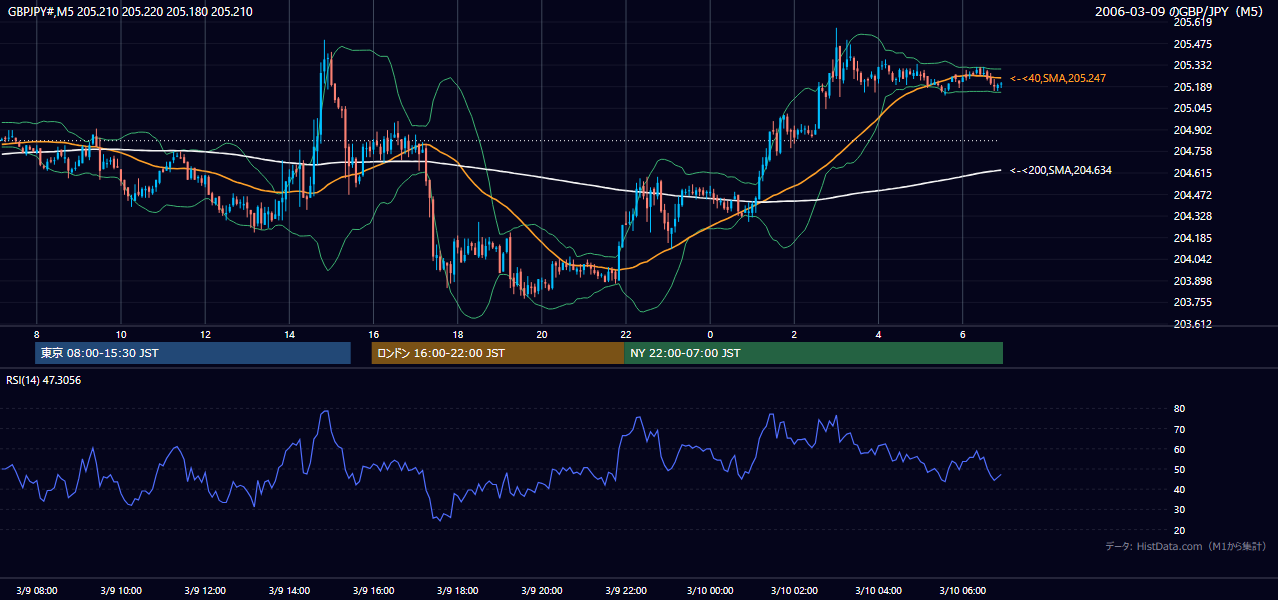Click the 2006-03-09 のGBP/JPY (M5) heading
This screenshot has width=1278, height=600.
[1181, 12]
